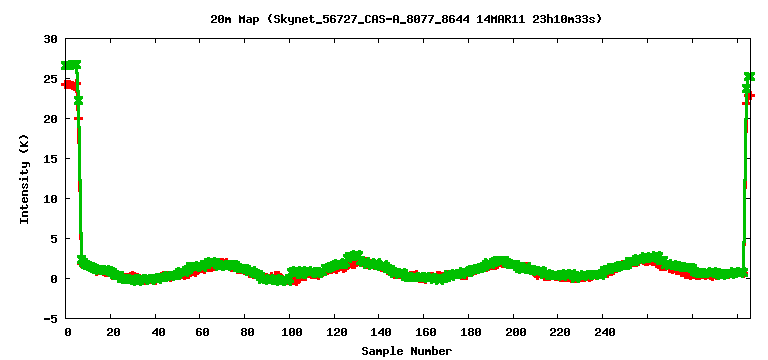Click the x-axis tick label 100
The image size is (768, 360).
(x=292, y=332)
